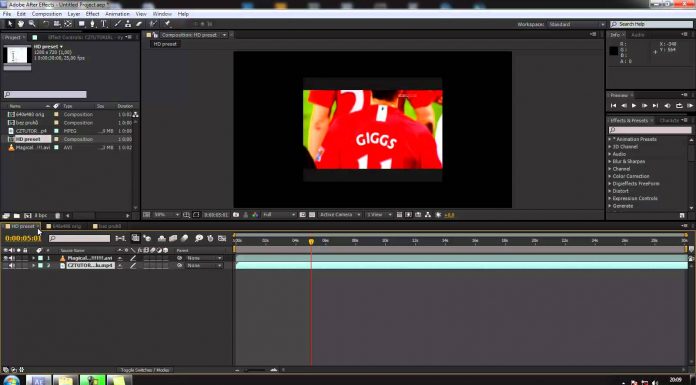Select the Eraser tool
Screen dimensions: 696x385
point(139,24)
